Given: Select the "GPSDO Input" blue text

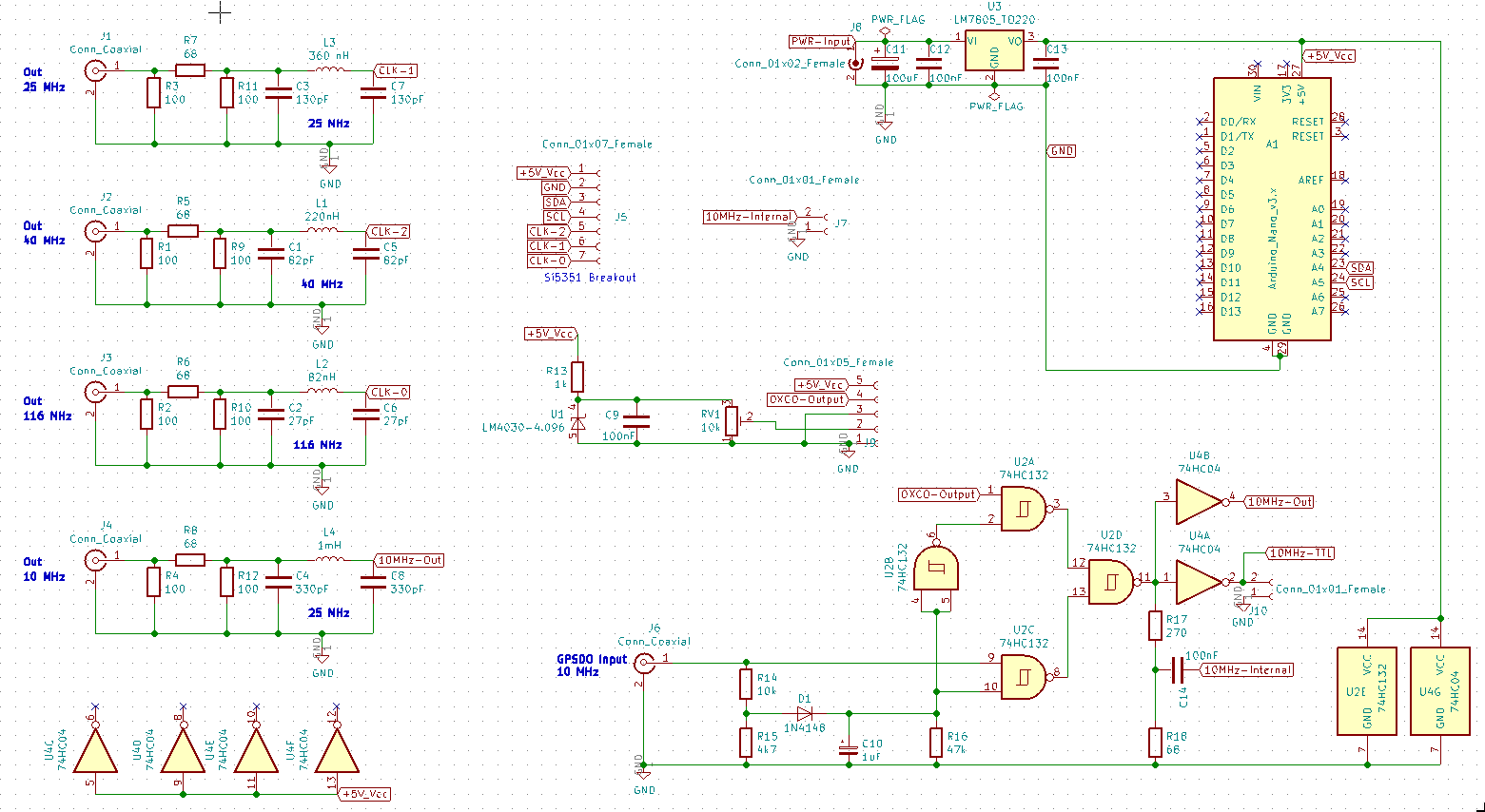Looking at the screenshot, I should click(592, 659).
